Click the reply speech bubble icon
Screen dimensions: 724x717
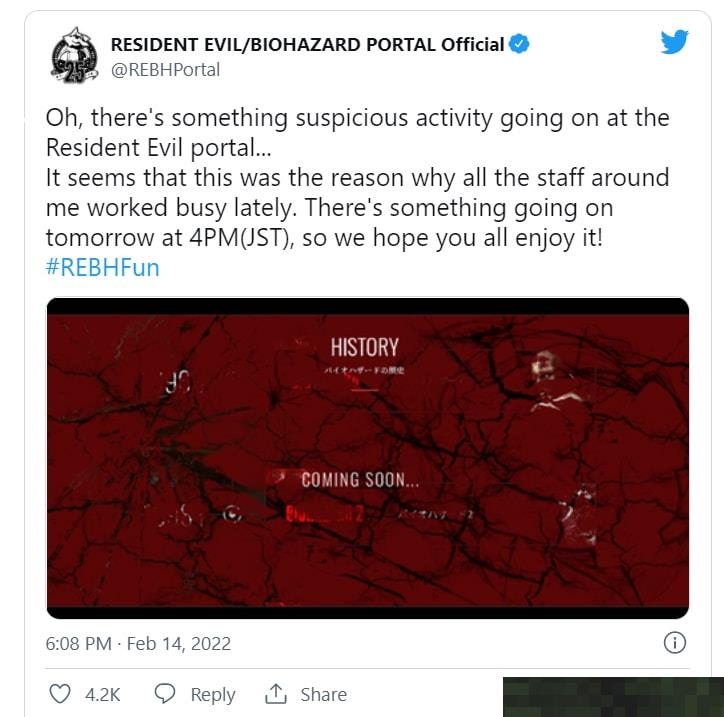click(165, 693)
